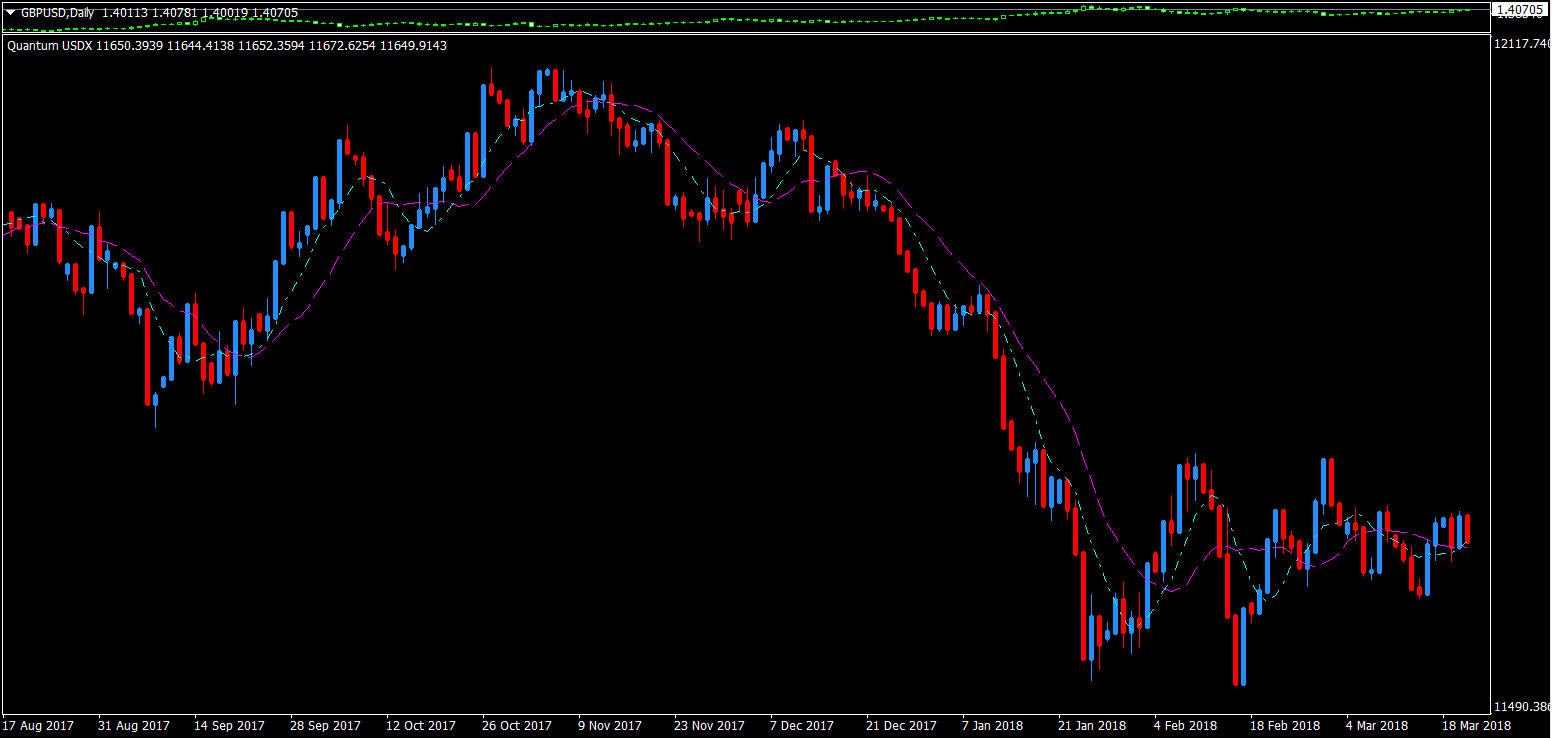Click the 26 Oct 2017 date label

point(517,725)
